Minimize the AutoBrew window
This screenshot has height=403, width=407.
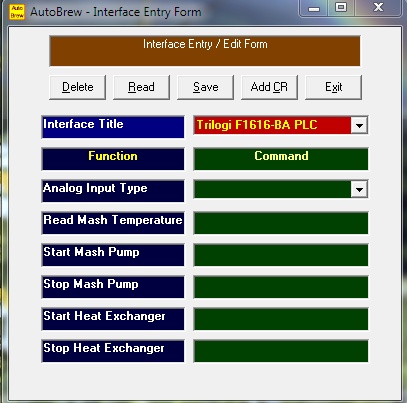(314, 8)
